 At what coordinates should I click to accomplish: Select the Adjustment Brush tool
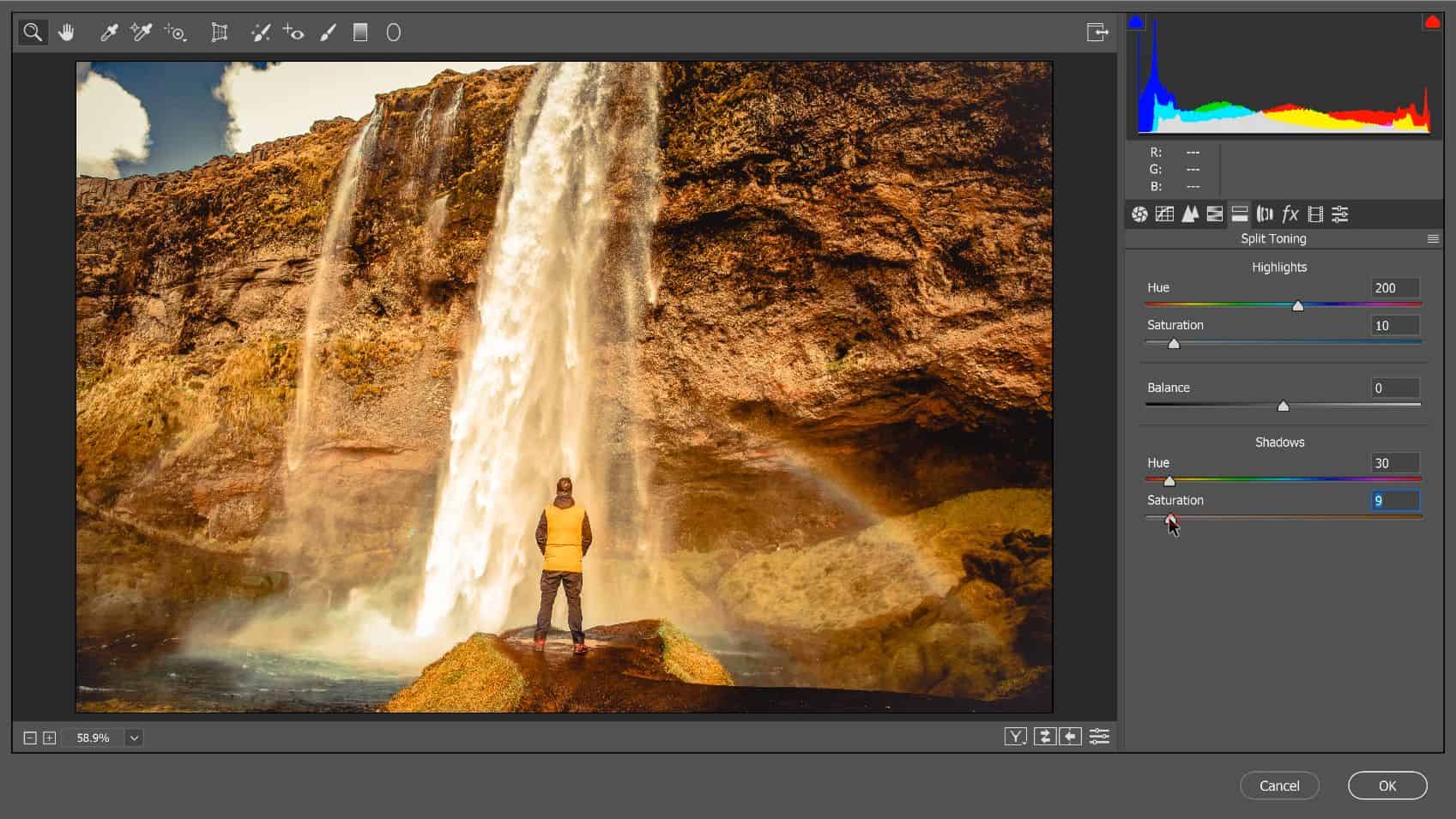[x=328, y=33]
